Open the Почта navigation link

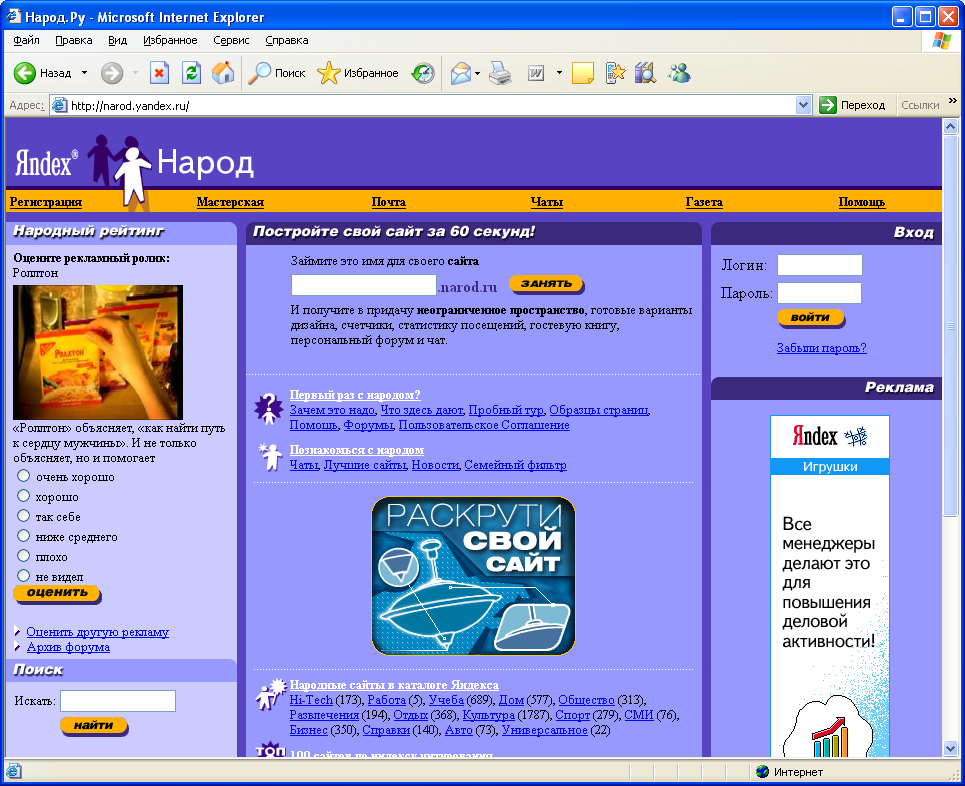click(x=388, y=202)
